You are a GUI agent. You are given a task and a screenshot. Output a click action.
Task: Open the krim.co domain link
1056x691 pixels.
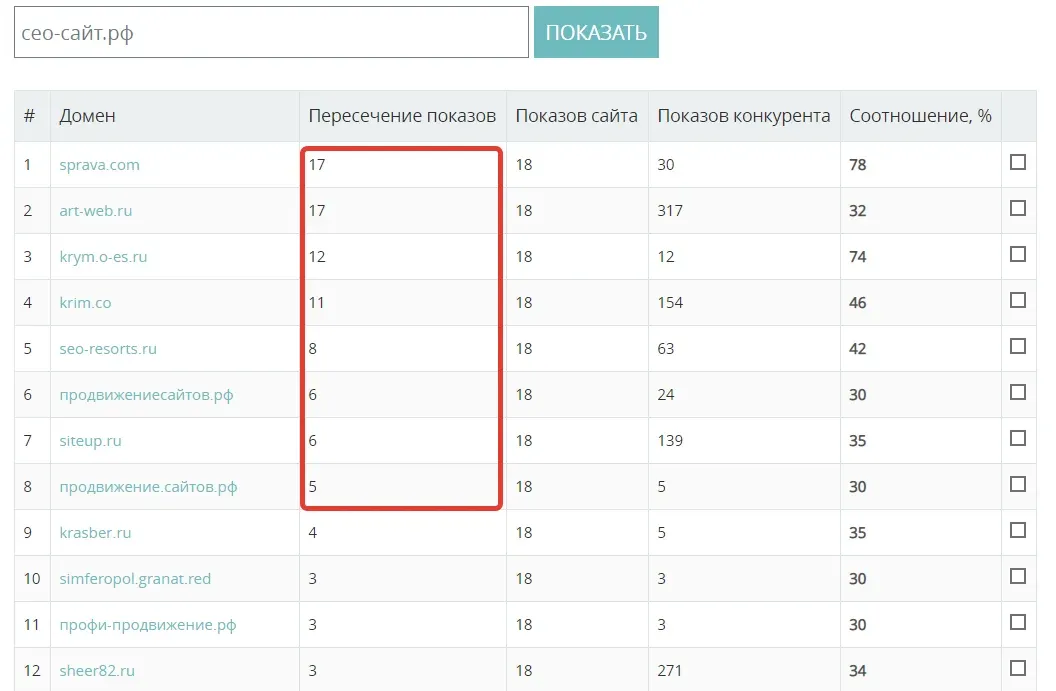pos(85,302)
